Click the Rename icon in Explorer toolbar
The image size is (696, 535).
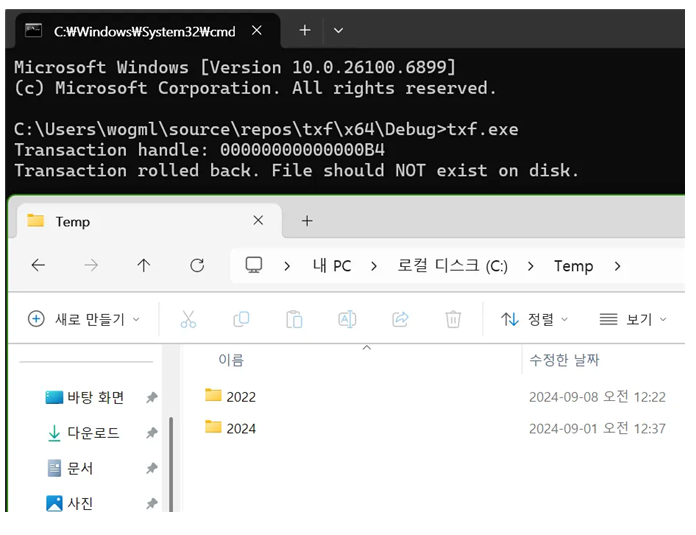[347, 319]
